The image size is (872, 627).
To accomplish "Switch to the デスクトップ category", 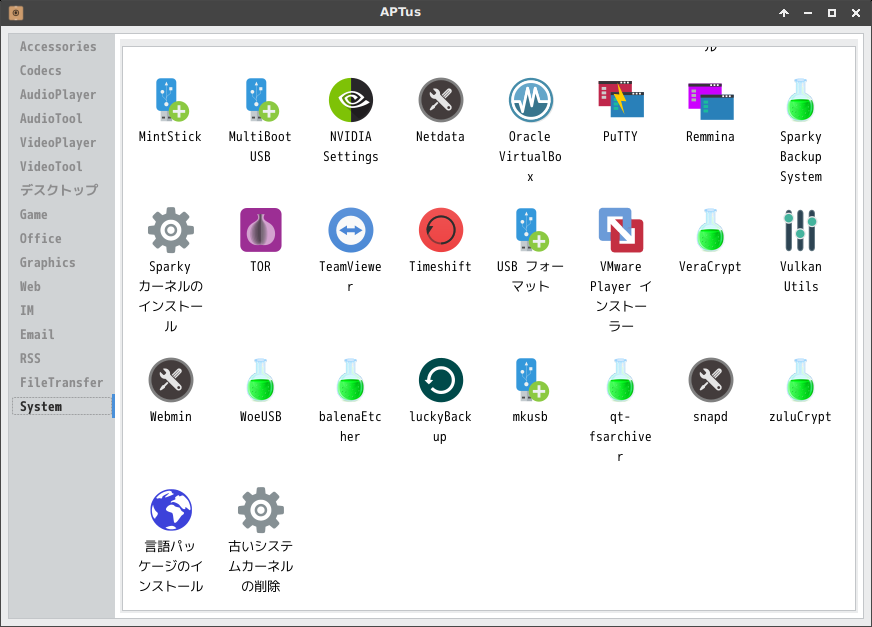I will click(59, 190).
